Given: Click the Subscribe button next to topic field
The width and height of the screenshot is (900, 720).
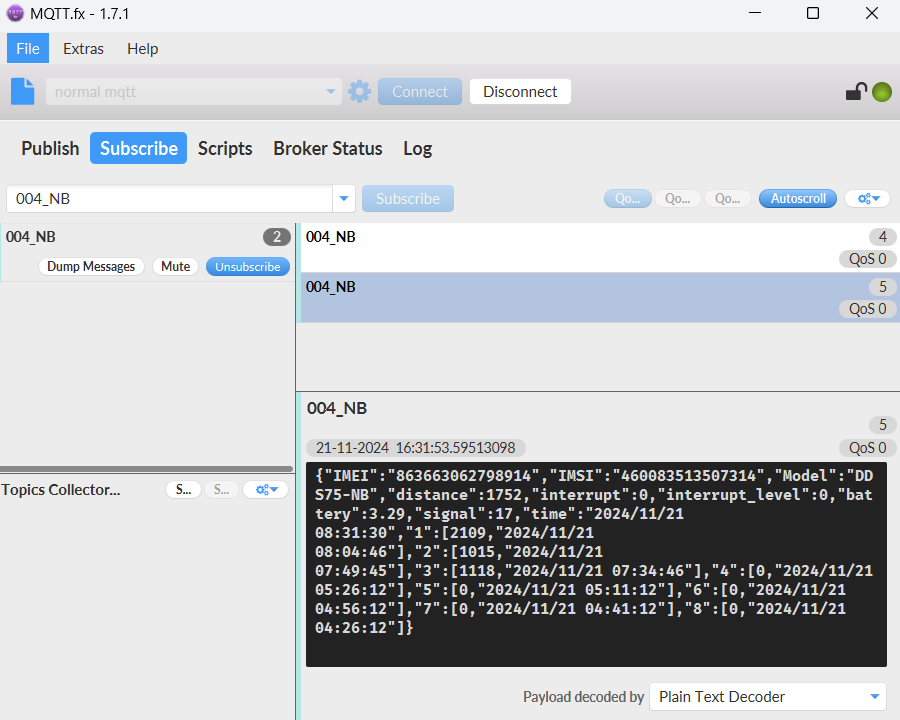Looking at the screenshot, I should 408,199.
